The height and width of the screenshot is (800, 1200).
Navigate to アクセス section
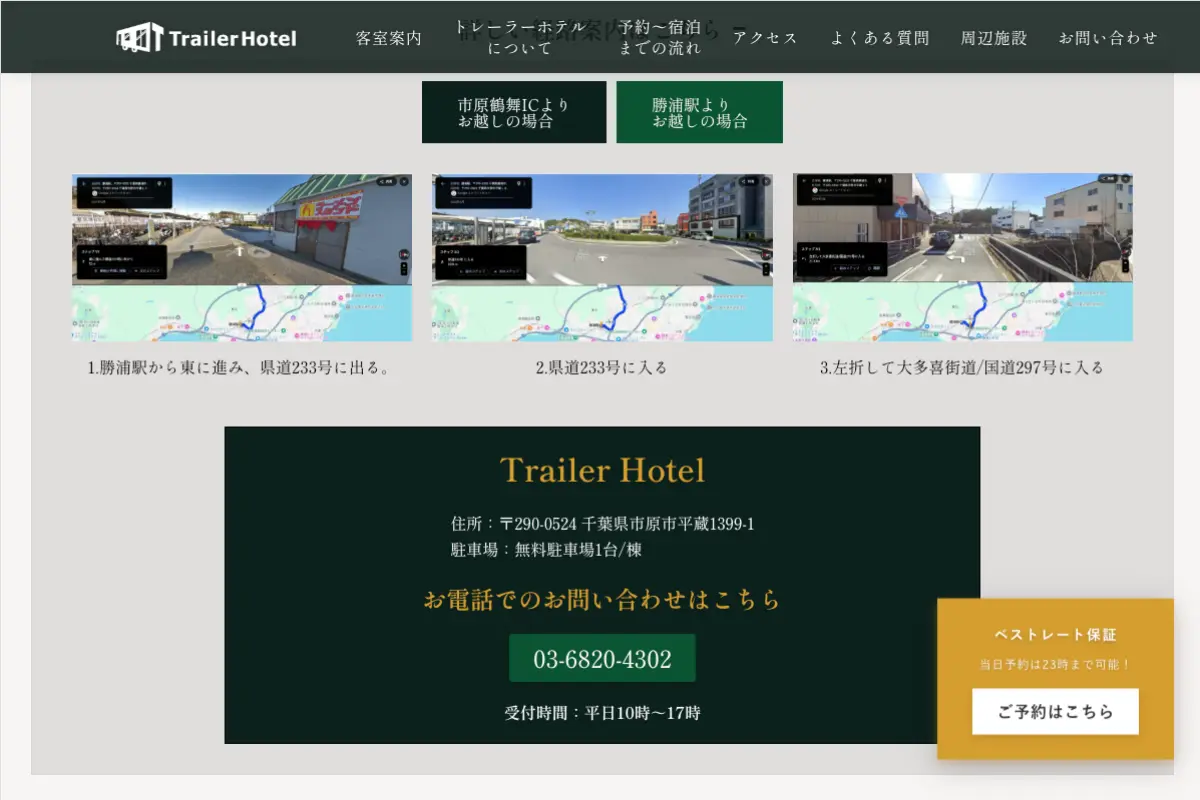click(x=765, y=38)
